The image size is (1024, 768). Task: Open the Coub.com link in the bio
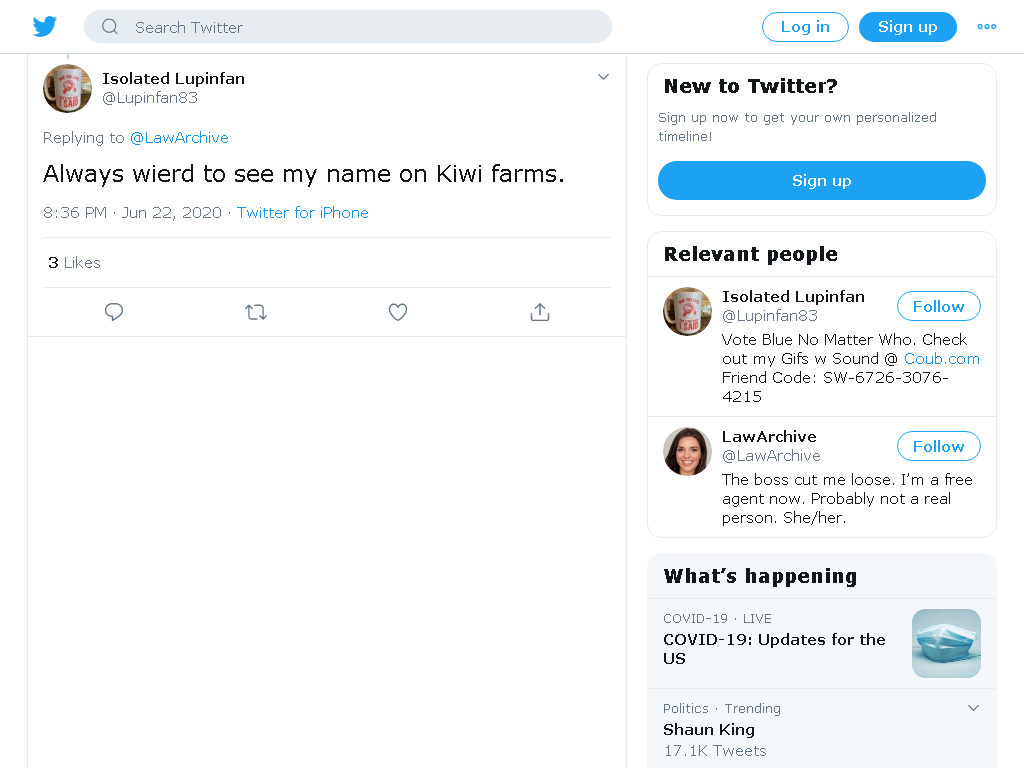(941, 359)
